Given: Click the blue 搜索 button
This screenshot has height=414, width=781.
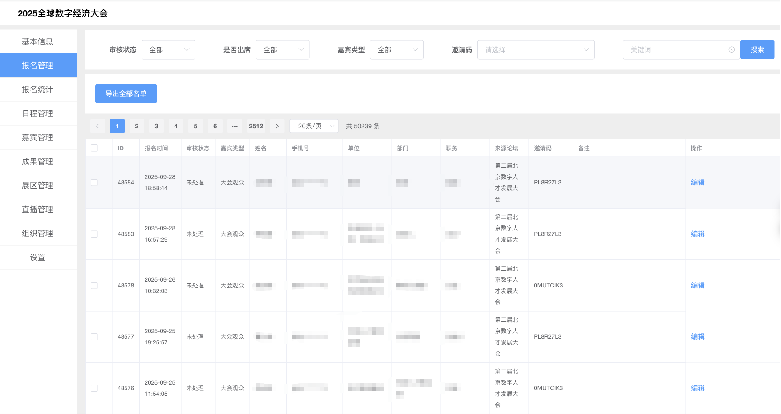Looking at the screenshot, I should click(x=757, y=49).
